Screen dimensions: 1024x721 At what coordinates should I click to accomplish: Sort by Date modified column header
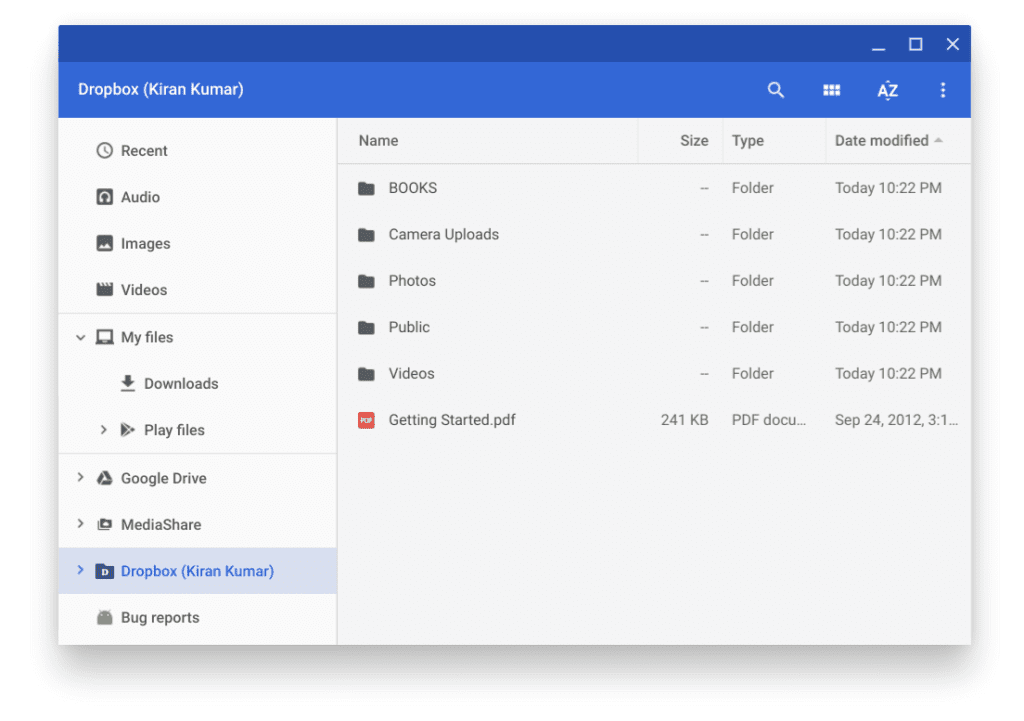pos(882,140)
